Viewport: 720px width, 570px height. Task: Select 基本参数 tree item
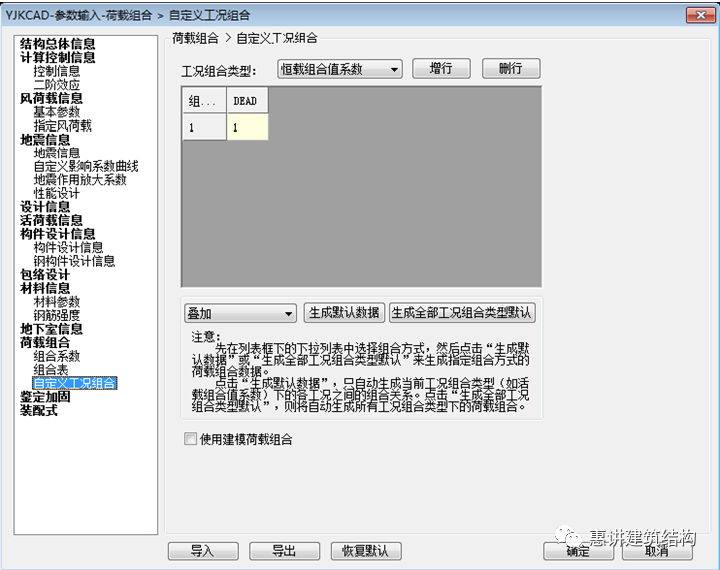pyautogui.click(x=56, y=112)
